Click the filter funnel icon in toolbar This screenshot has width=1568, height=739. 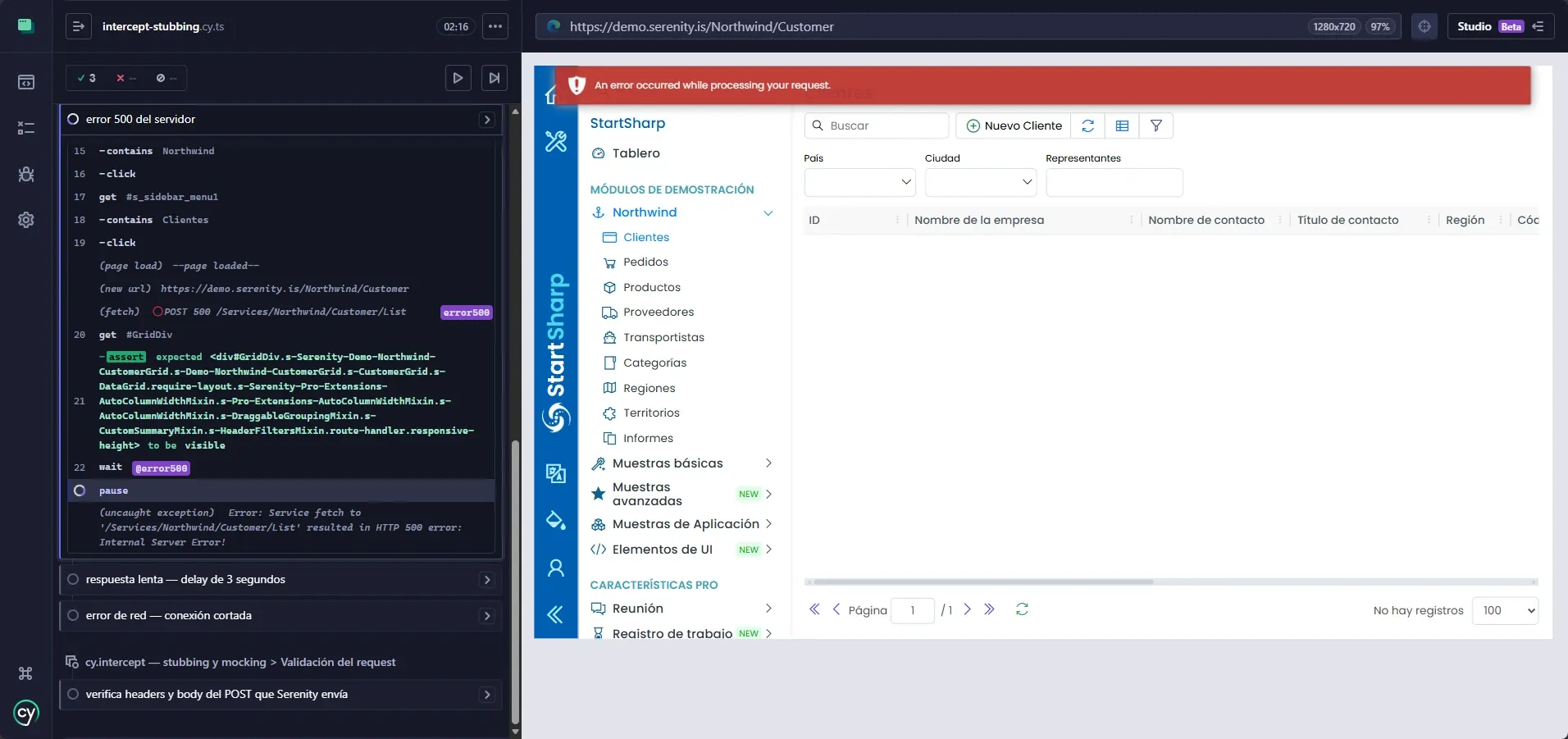click(1156, 125)
